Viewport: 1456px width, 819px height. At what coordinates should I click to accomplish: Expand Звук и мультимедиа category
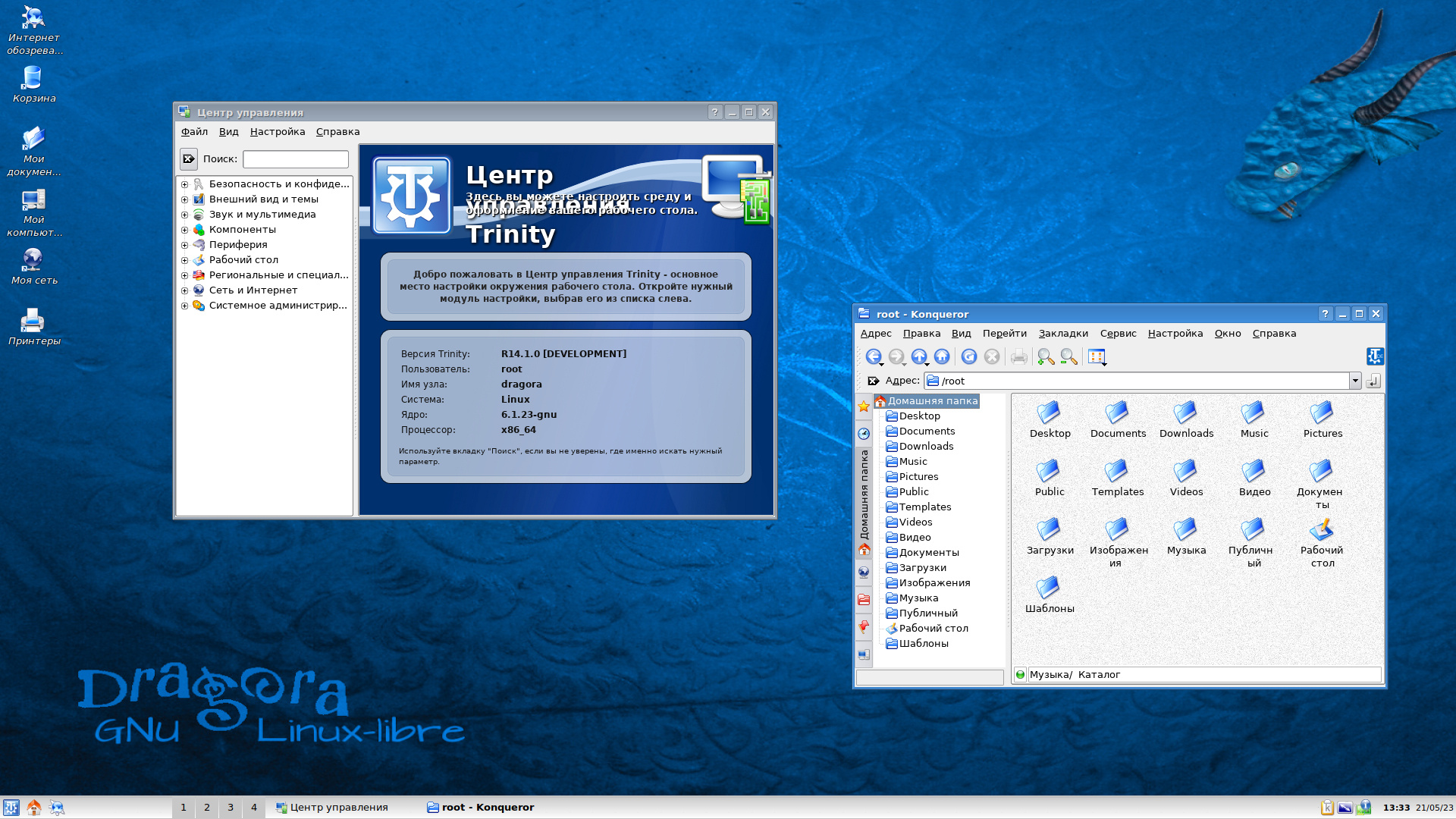[x=184, y=215]
